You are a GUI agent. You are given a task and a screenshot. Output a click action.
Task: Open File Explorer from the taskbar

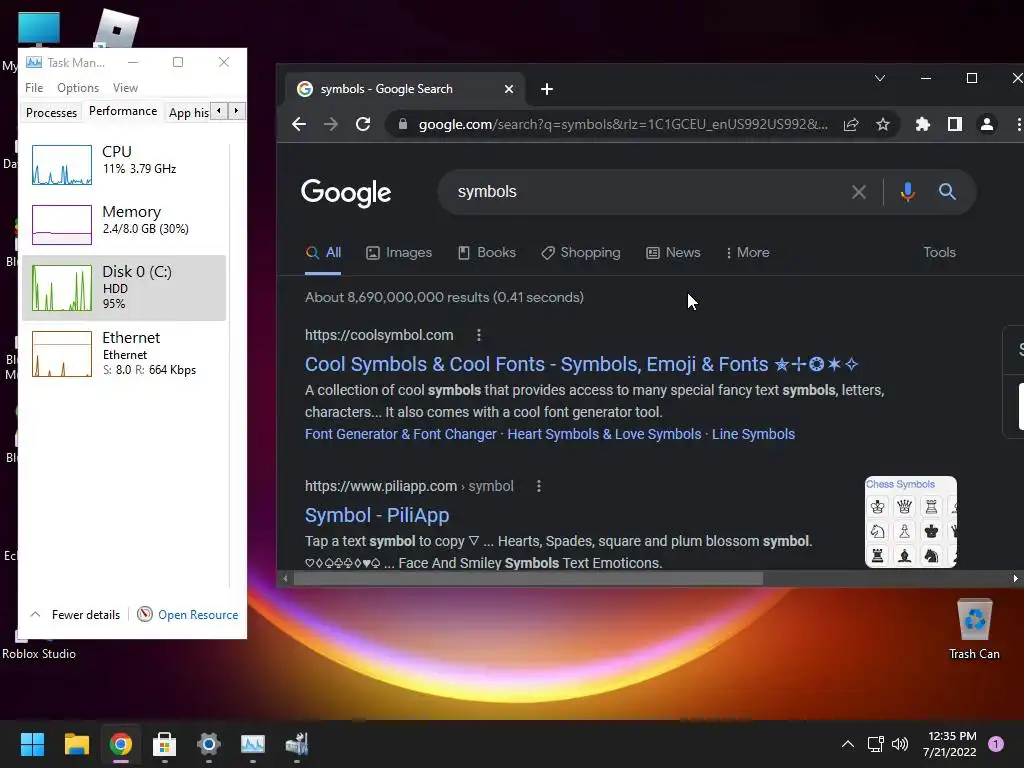coord(76,744)
